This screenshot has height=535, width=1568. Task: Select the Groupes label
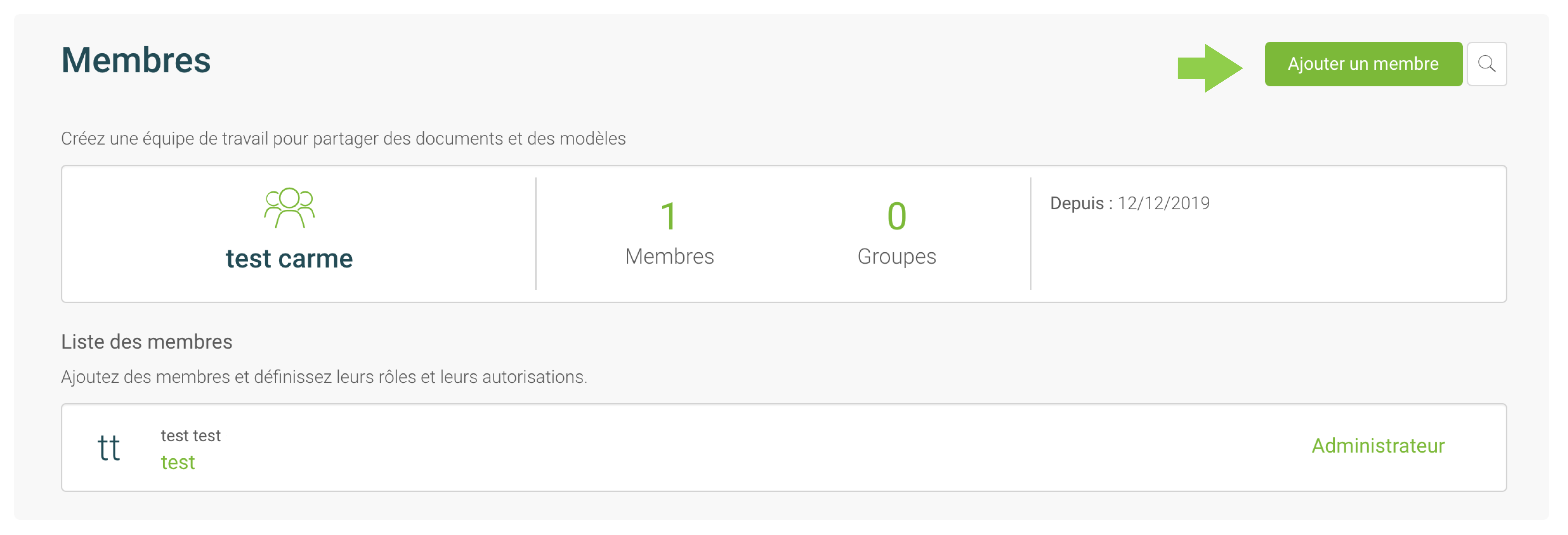point(897,257)
